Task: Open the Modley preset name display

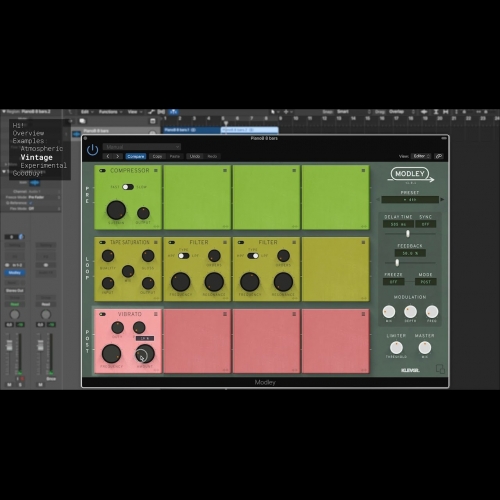Action: [410, 199]
